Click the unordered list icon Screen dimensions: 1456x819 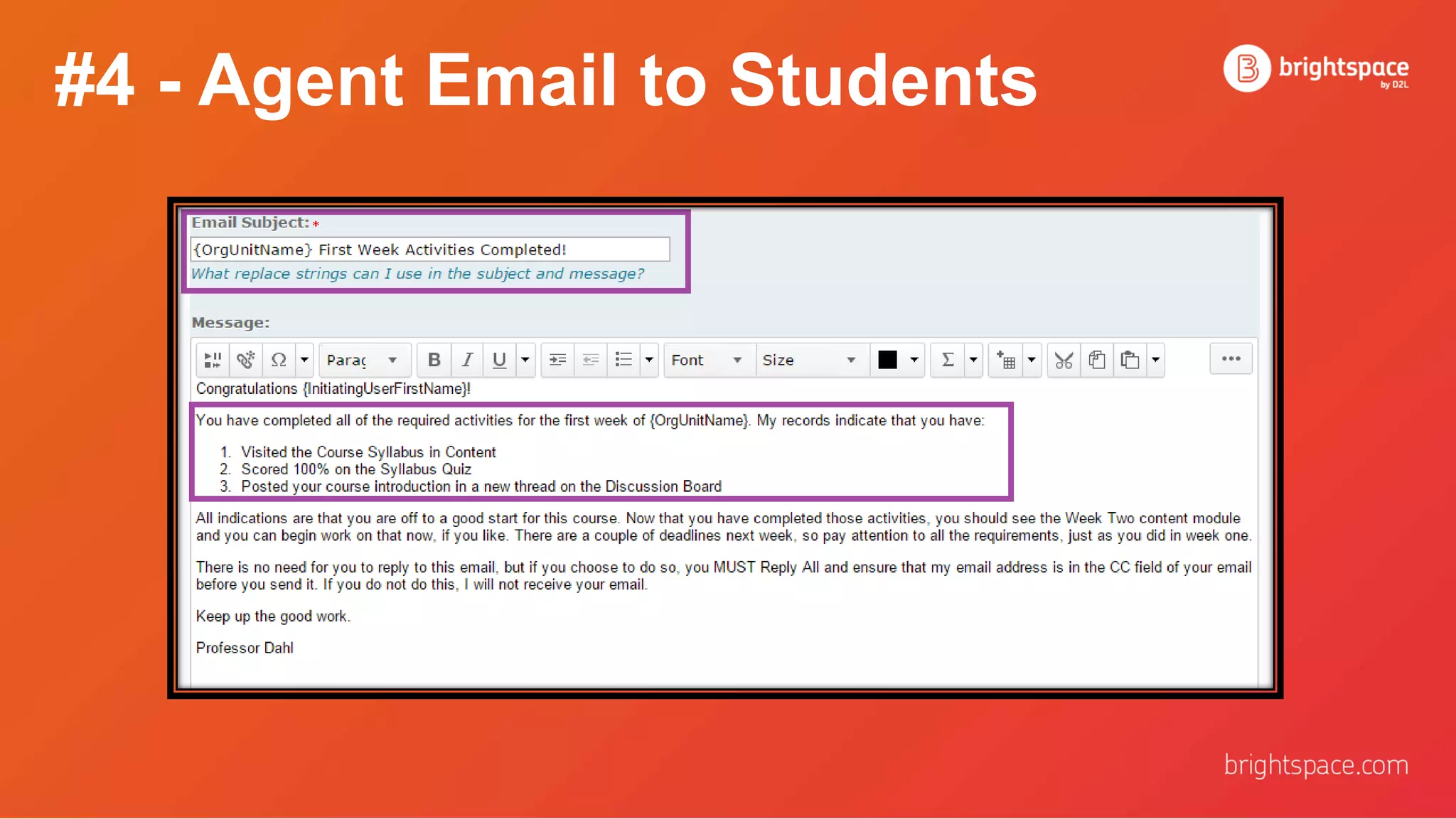[x=623, y=360]
